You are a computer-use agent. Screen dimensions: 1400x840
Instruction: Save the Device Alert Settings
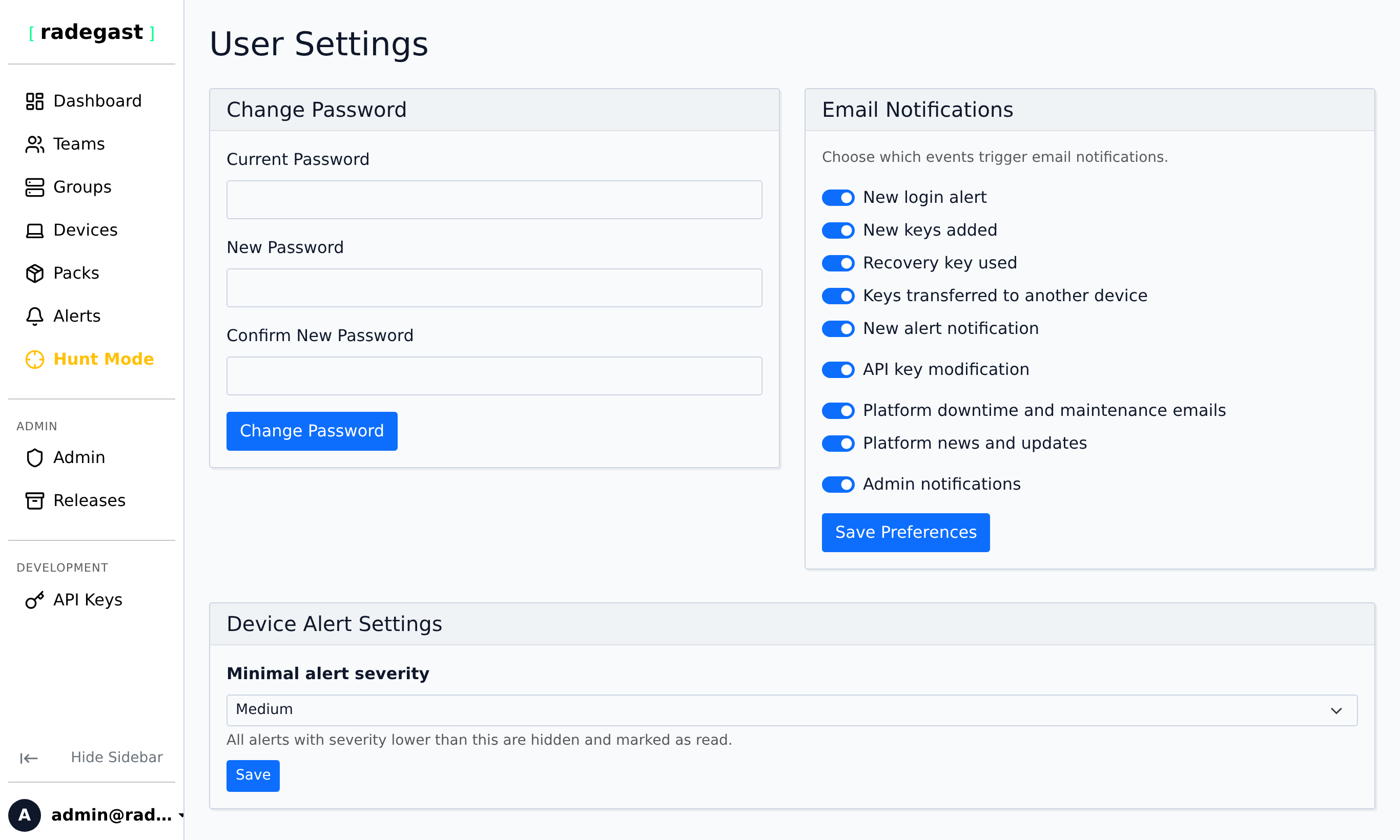point(253,775)
